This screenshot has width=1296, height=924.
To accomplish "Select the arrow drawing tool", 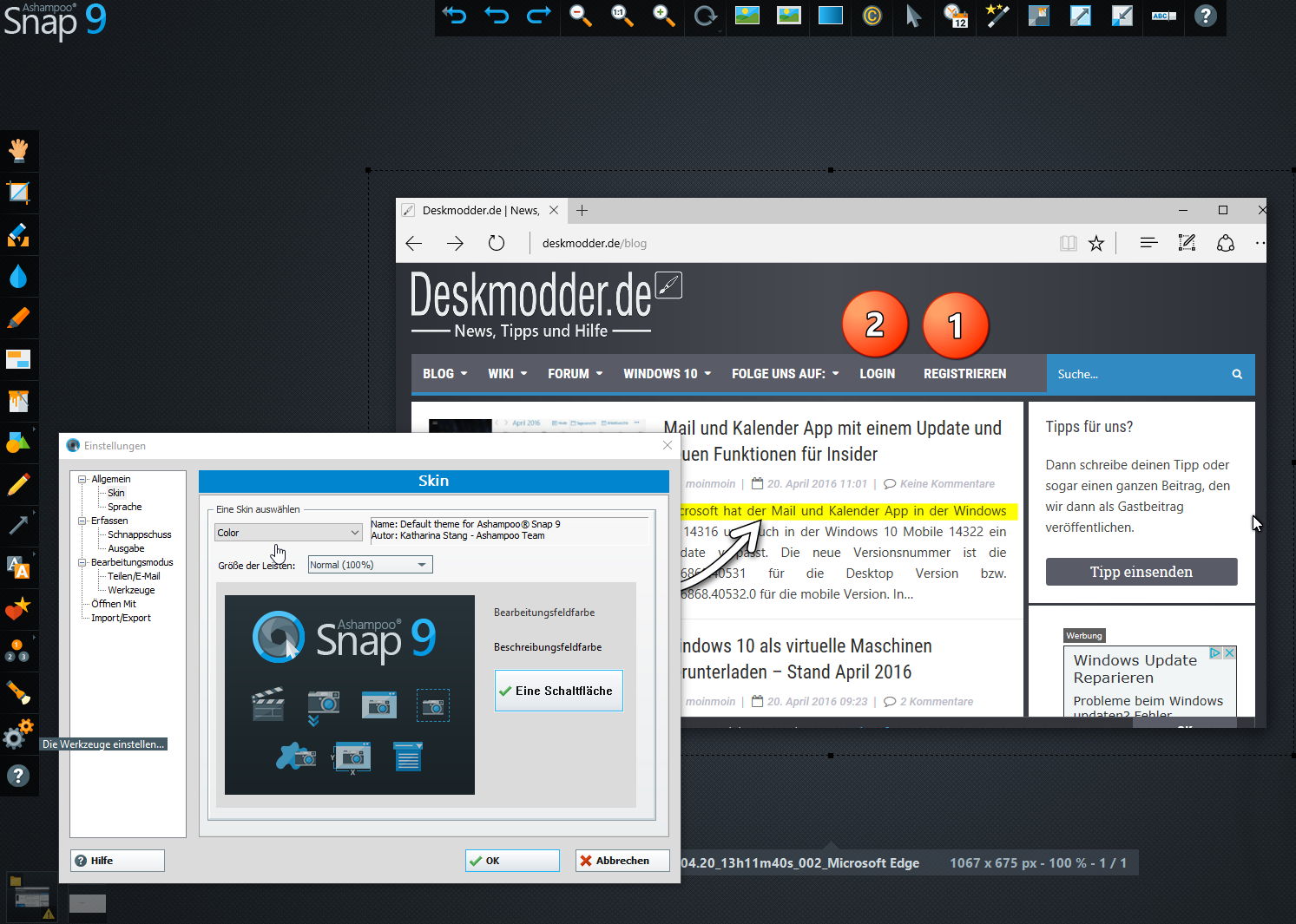I will click(18, 525).
